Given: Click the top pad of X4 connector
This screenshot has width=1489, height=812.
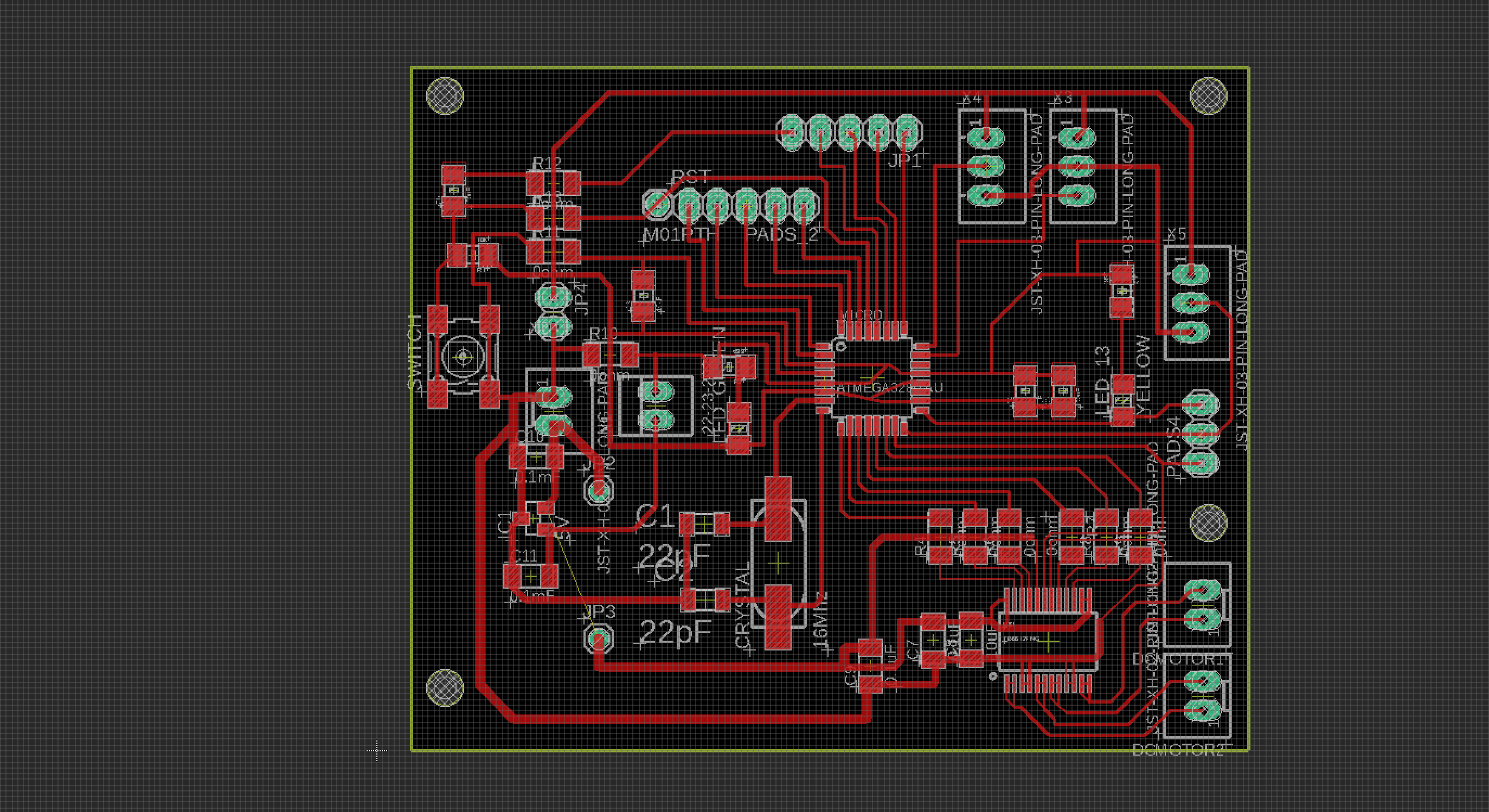Looking at the screenshot, I should point(986,138).
